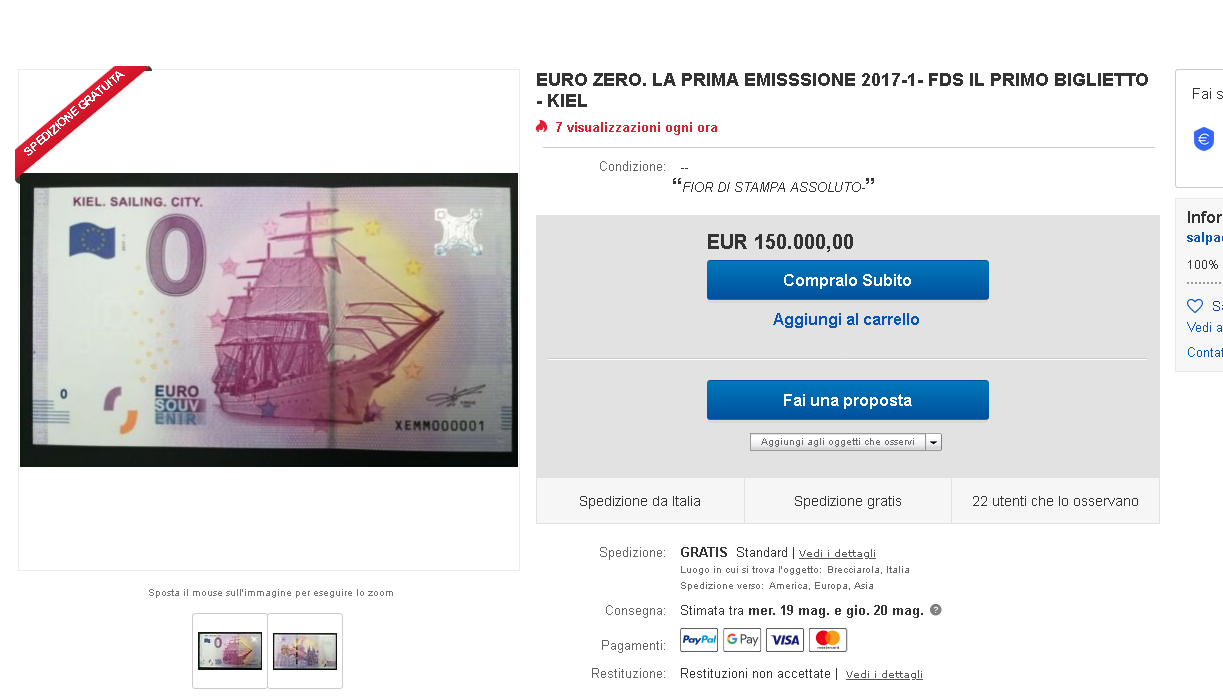Viewport: 1223px width, 696px height.
Task: Click 'Aggiungi agli oggetti che osservi' button
Action: (838, 442)
